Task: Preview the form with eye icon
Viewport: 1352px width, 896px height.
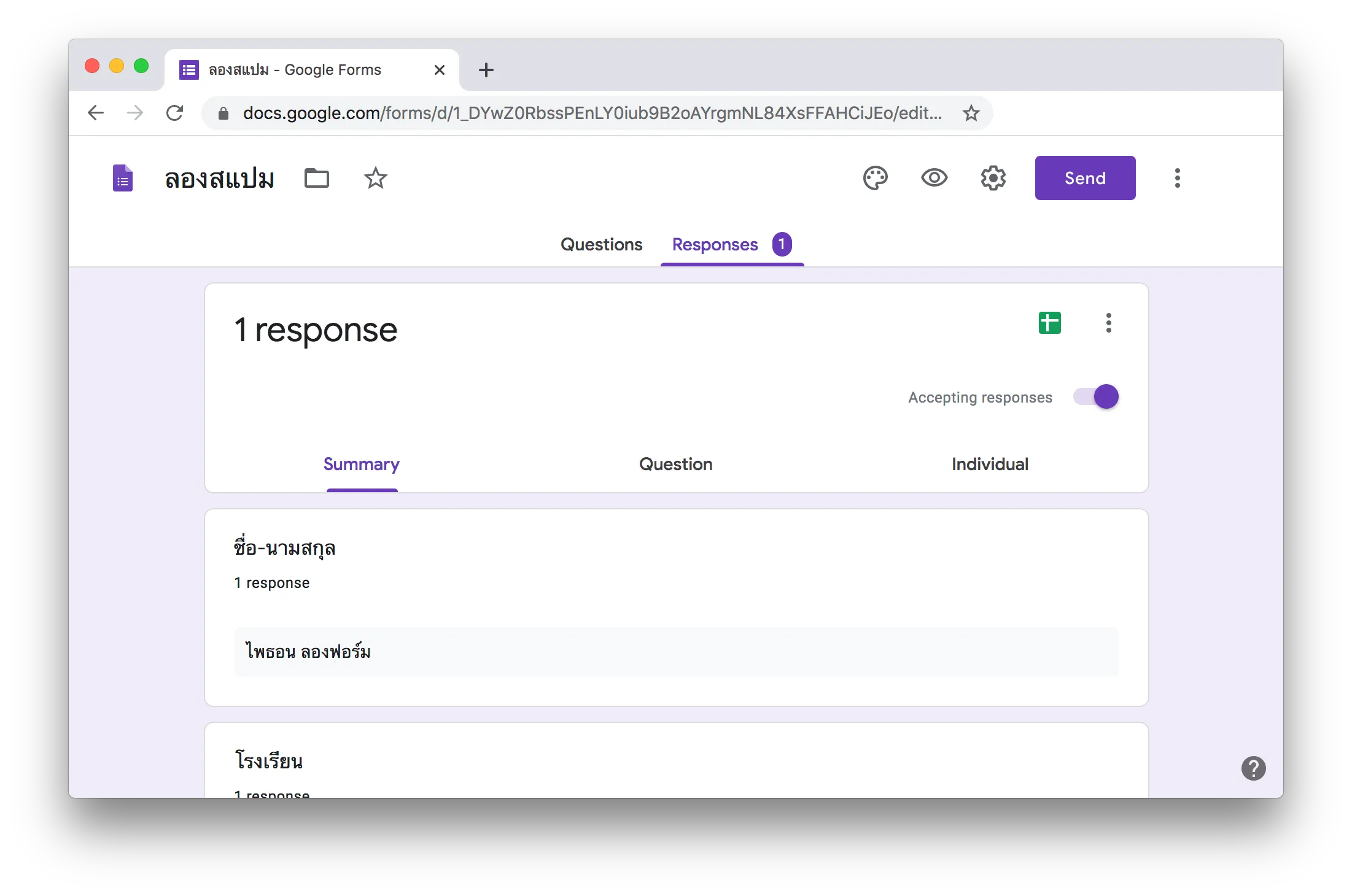Action: point(934,178)
